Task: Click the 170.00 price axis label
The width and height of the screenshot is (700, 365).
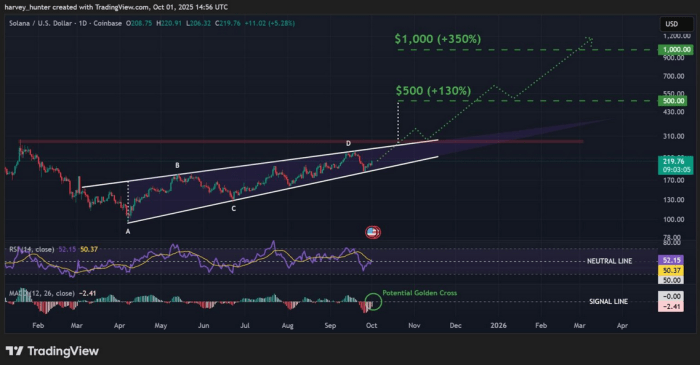Action: coord(674,180)
